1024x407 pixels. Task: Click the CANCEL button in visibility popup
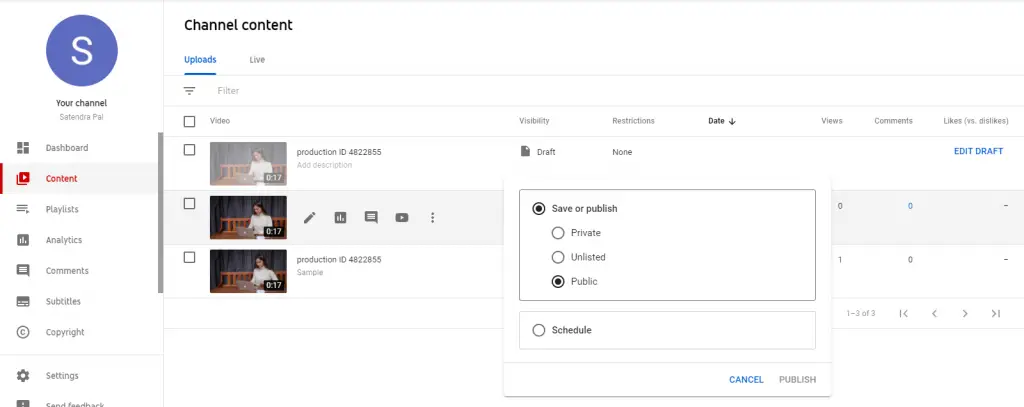[746, 380]
